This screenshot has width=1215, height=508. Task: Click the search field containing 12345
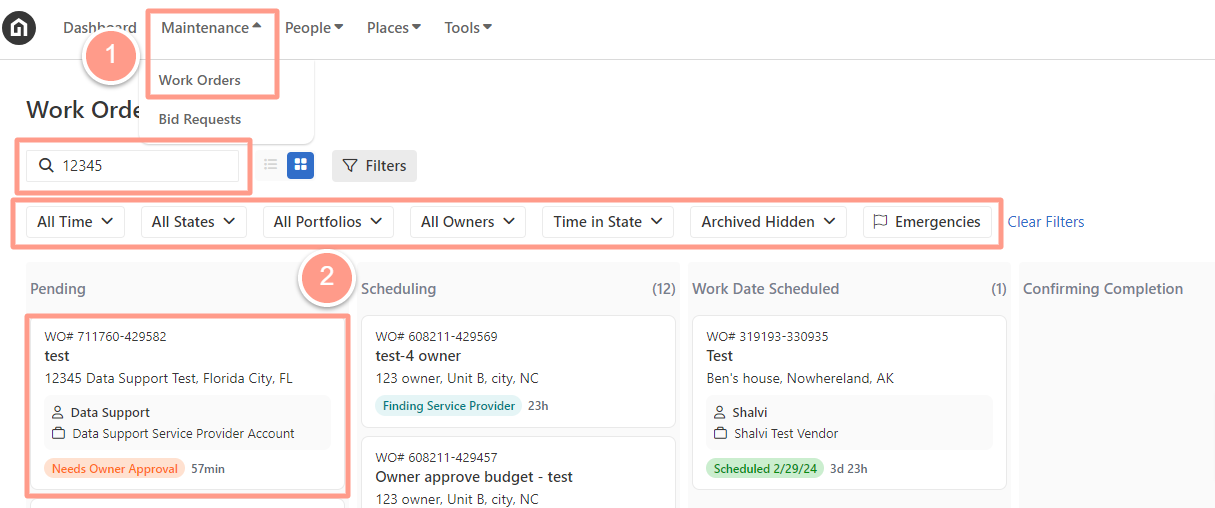pyautogui.click(x=133, y=166)
